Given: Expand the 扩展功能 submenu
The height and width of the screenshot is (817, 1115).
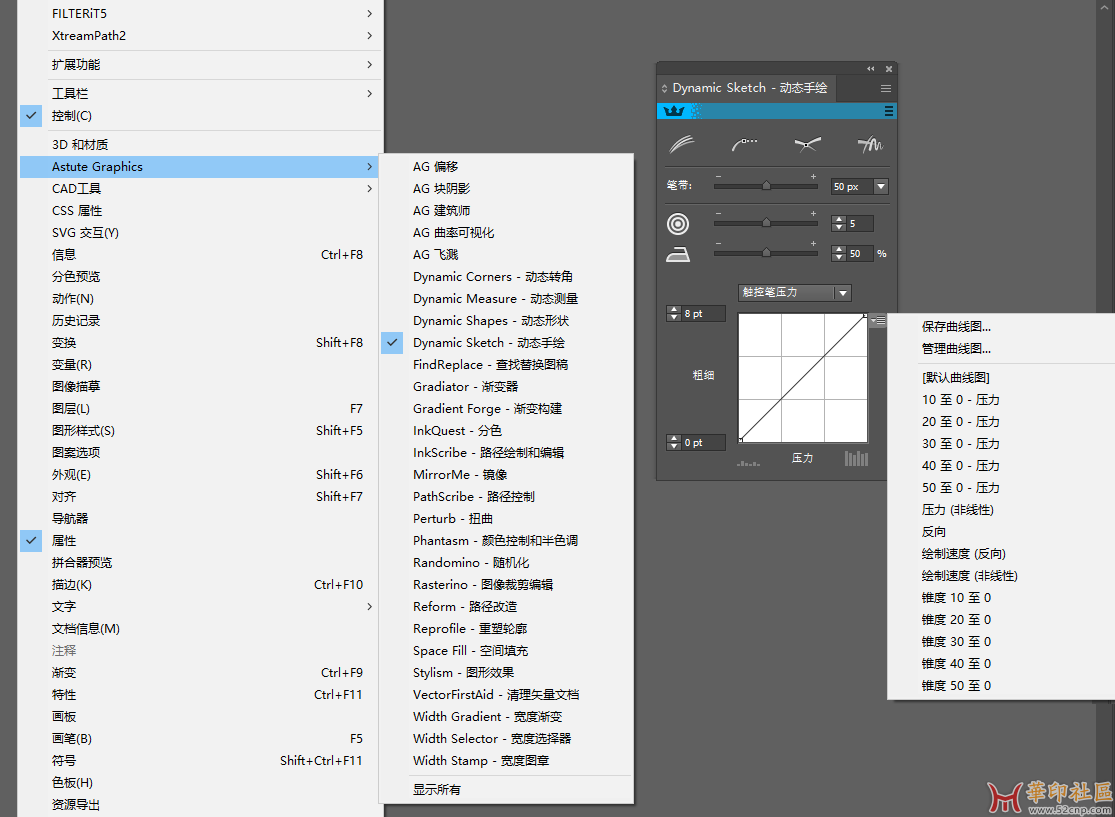Looking at the screenshot, I should click(201, 65).
